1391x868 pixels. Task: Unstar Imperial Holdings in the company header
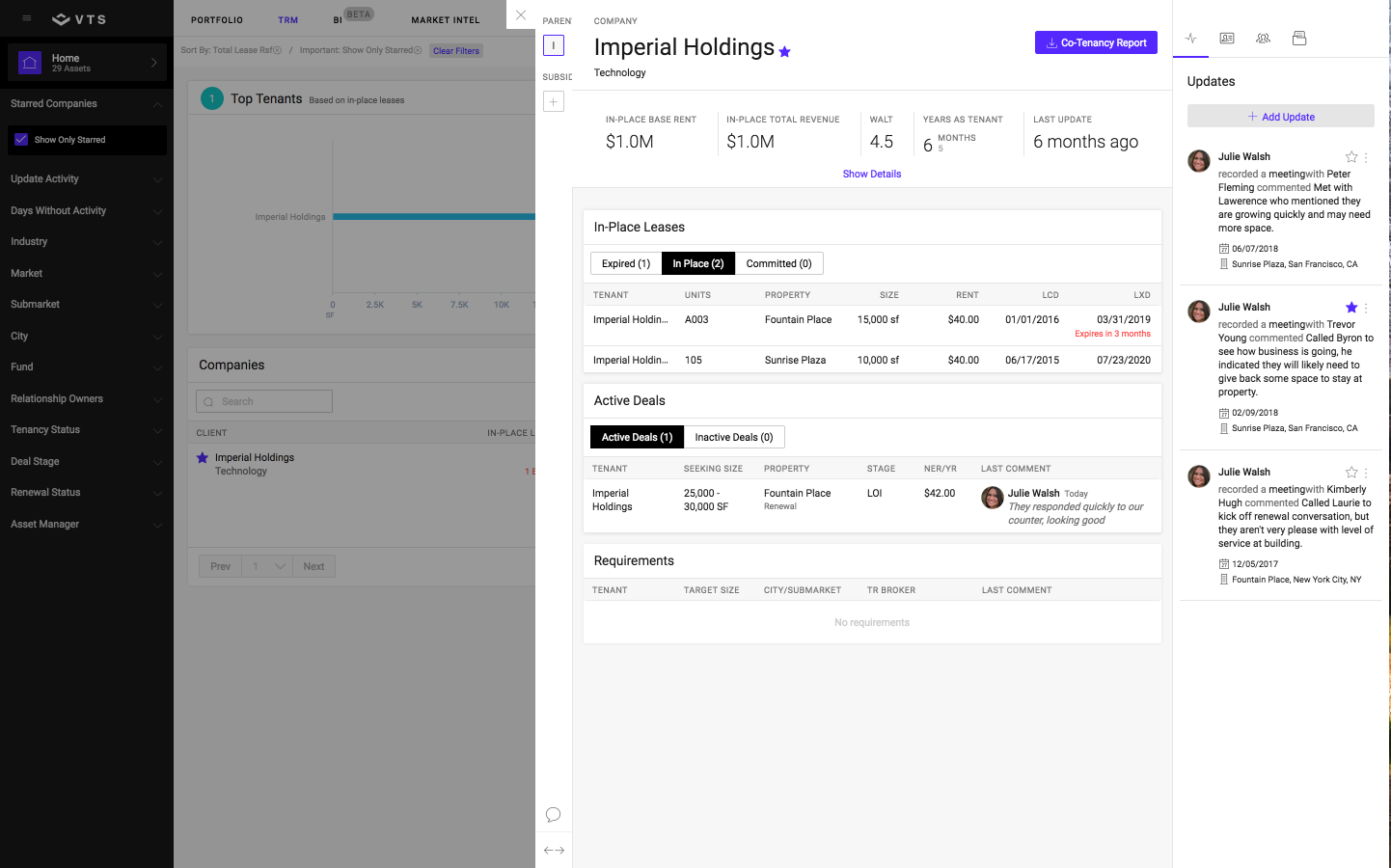(785, 52)
